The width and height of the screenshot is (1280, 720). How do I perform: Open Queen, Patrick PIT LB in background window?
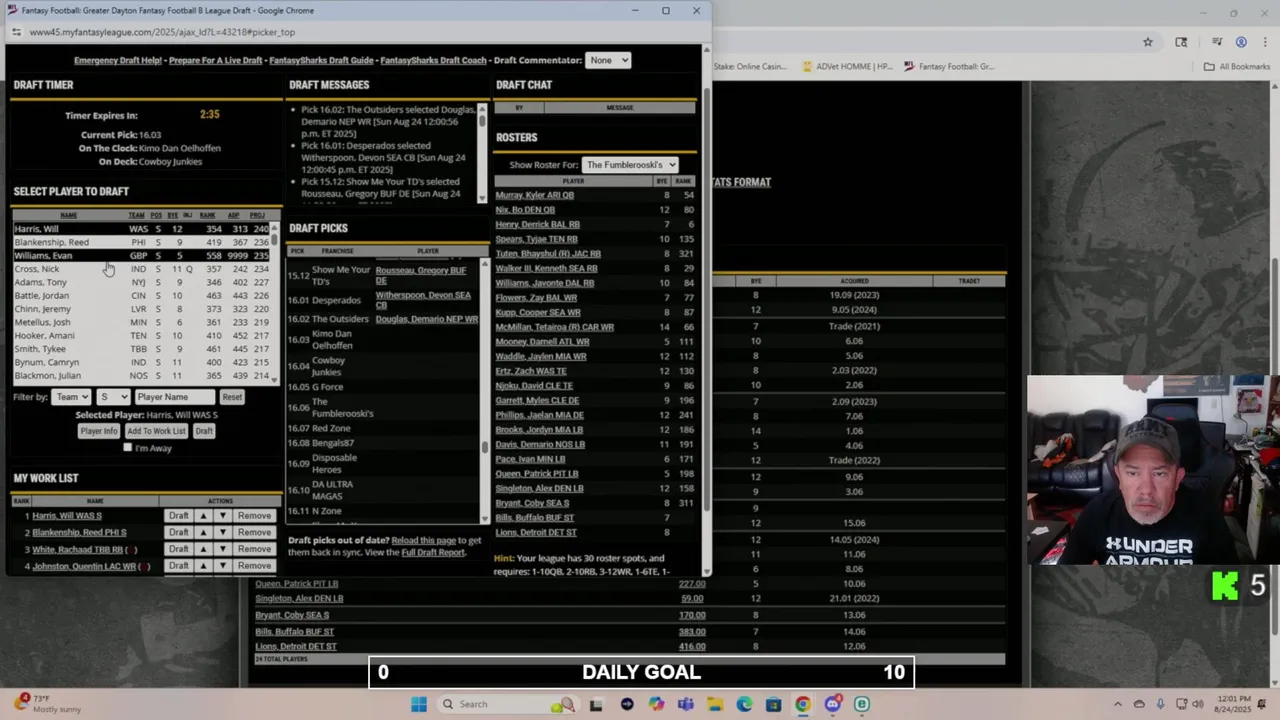point(297,584)
